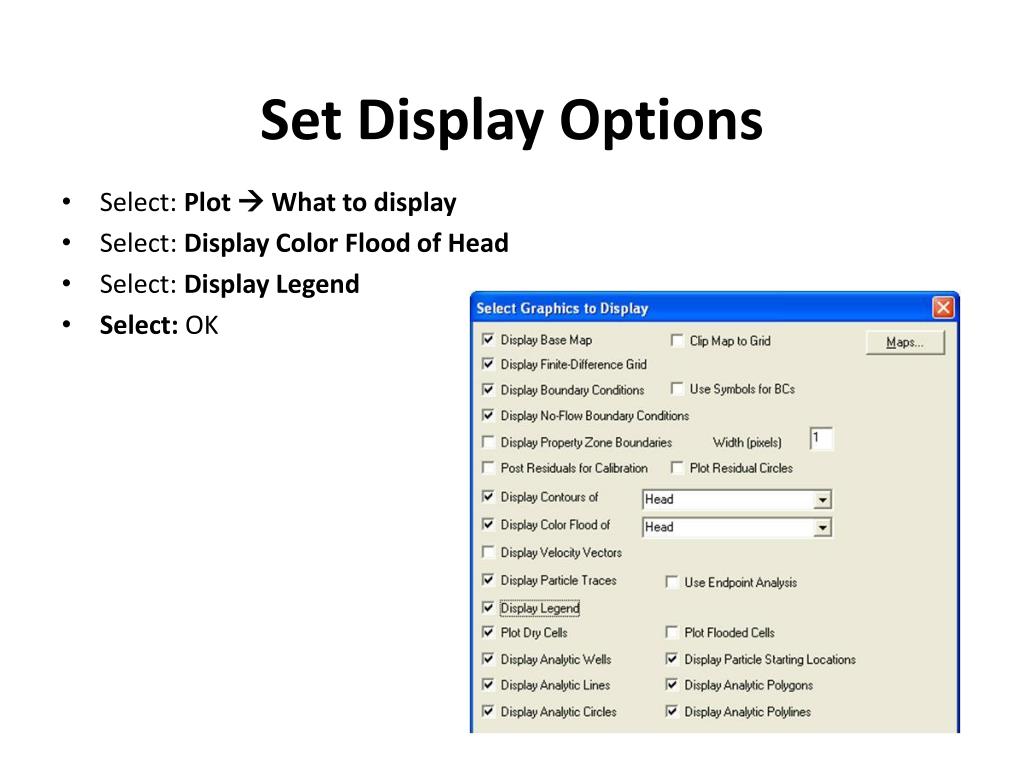The width and height of the screenshot is (1024, 768).
Task: Enable Post Residuals for Calibration
Action: [x=488, y=468]
